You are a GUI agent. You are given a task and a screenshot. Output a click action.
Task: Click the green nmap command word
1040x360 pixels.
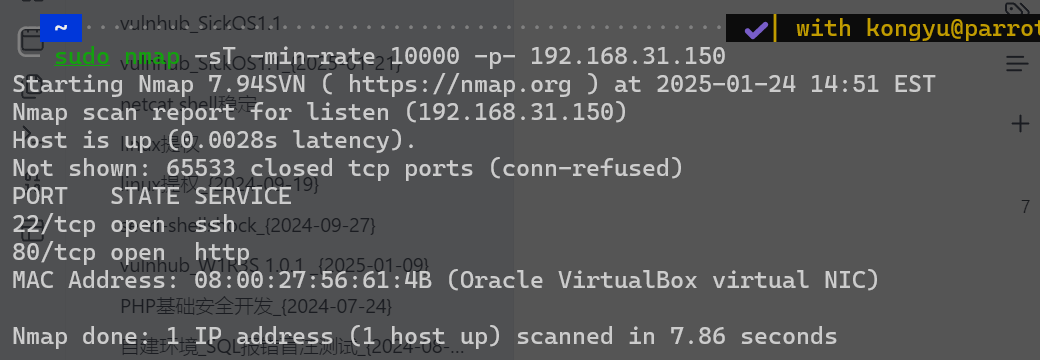(152, 57)
